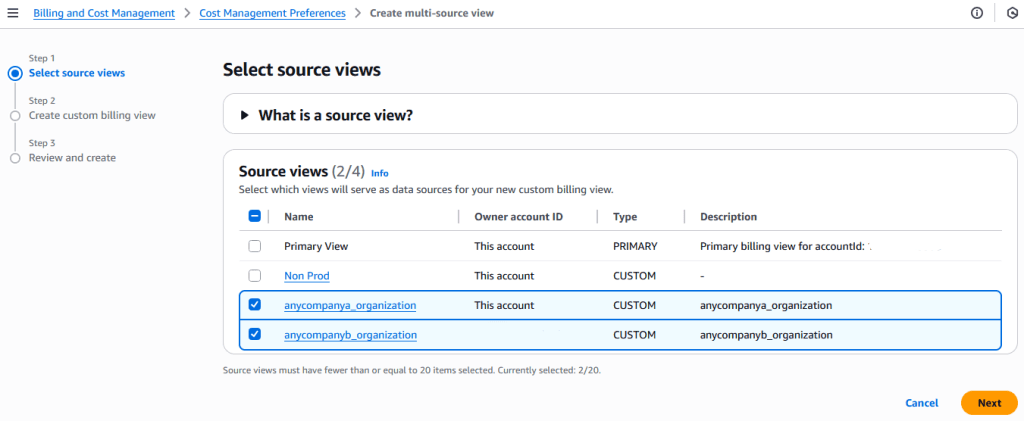Click the info circle icon in header

click(977, 13)
